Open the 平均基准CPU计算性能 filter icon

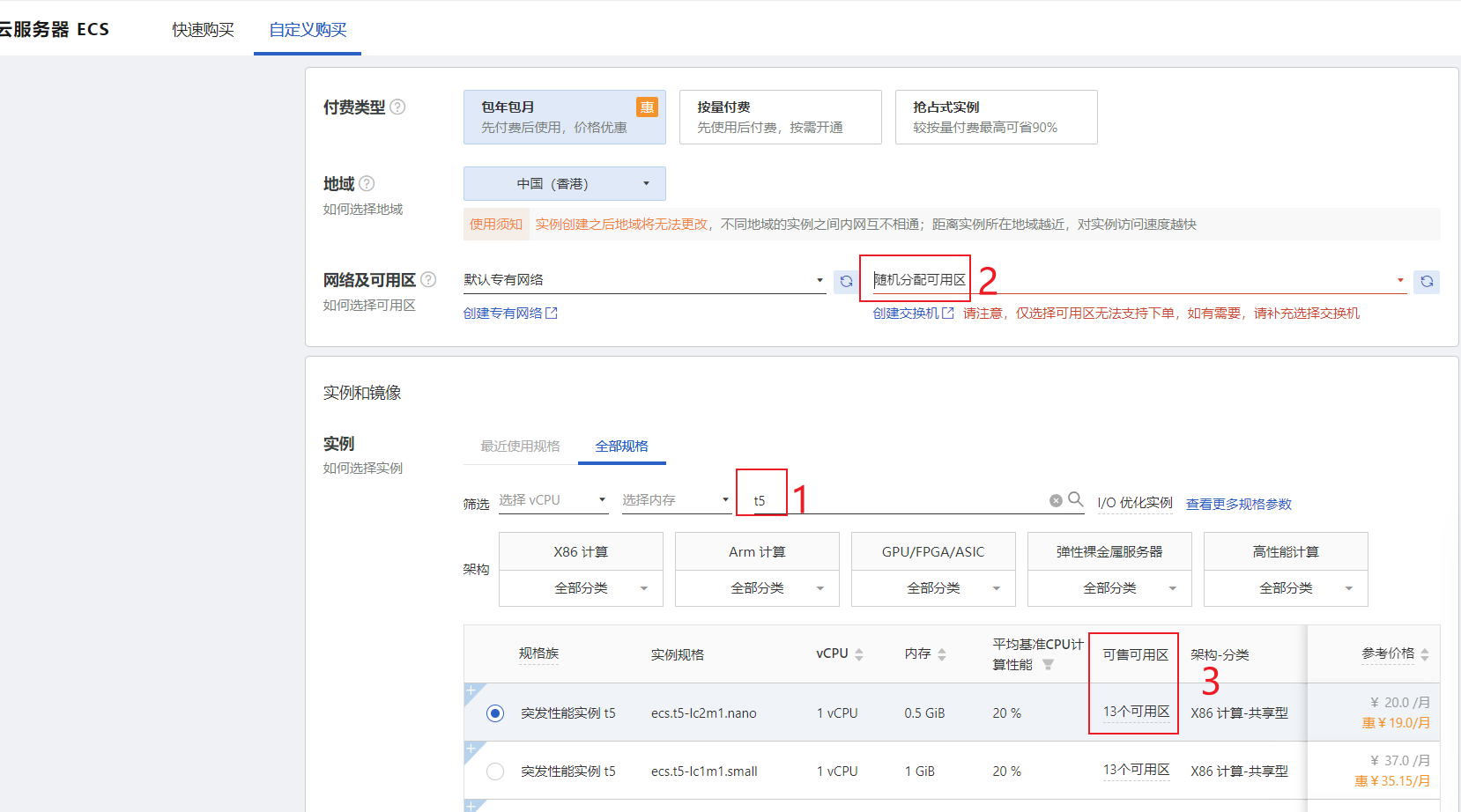[x=1048, y=665]
